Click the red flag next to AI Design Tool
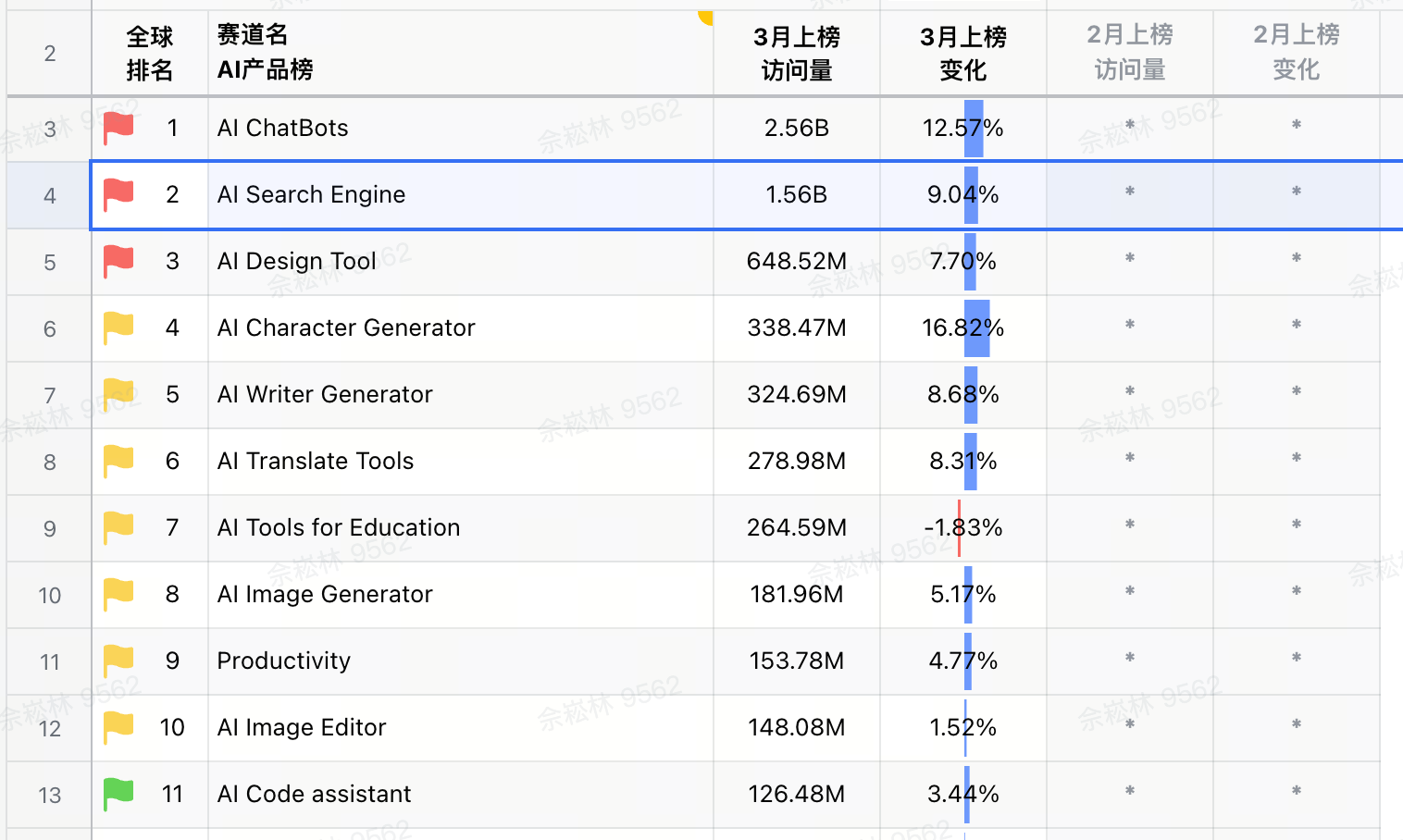The image size is (1403, 840). pyautogui.click(x=118, y=261)
